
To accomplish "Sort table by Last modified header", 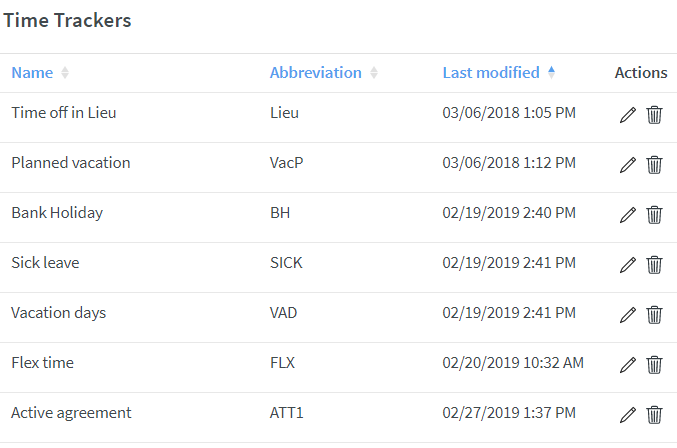I will pos(491,73).
